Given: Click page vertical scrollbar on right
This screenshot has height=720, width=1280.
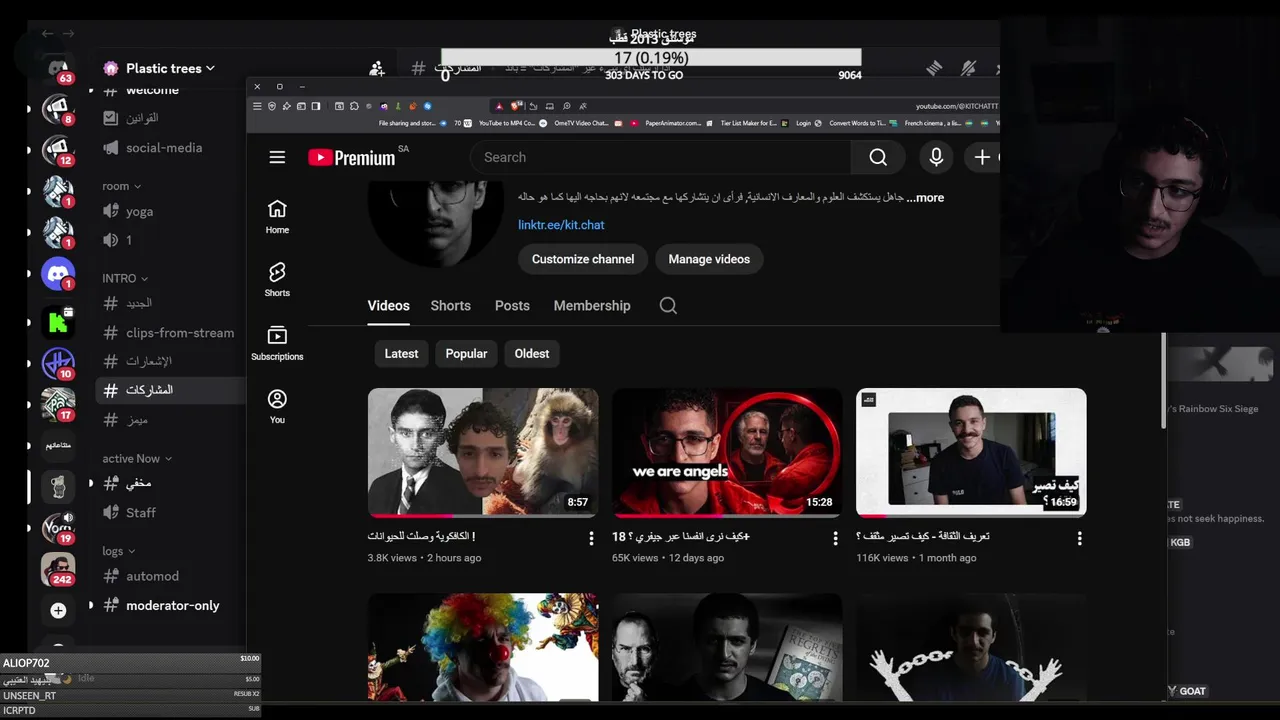Looking at the screenshot, I should tap(1163, 380).
